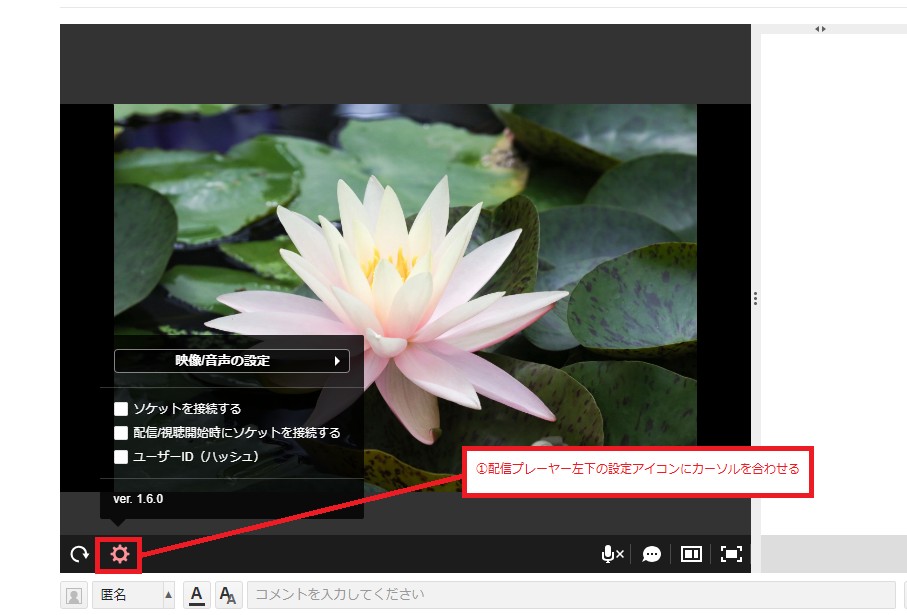Screen dimensions: 907x615
Task: Open the underlined A text color icon
Action: [x=197, y=595]
